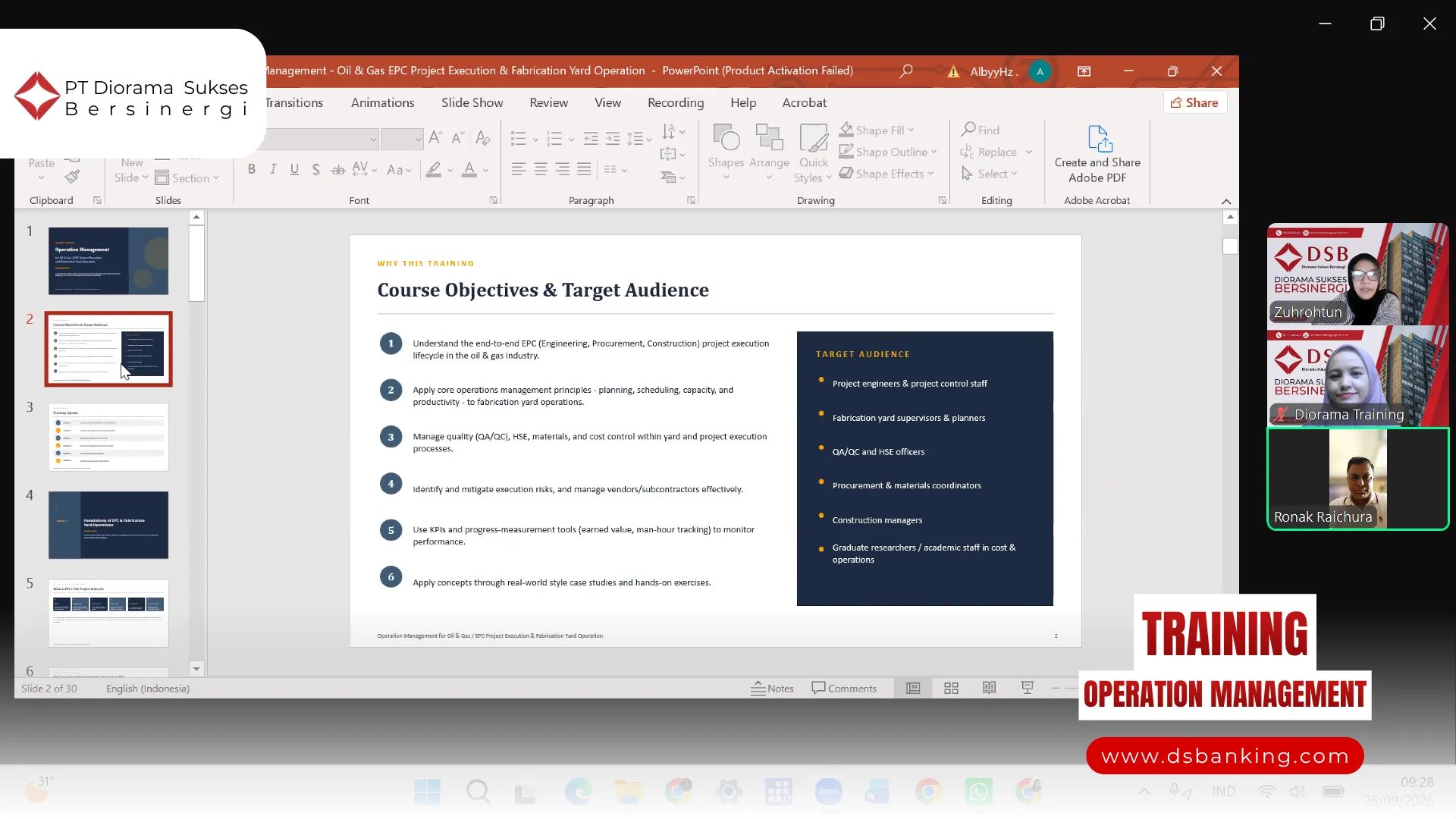Click the Replace button
This screenshot has height=819, width=1456.
tap(989, 152)
